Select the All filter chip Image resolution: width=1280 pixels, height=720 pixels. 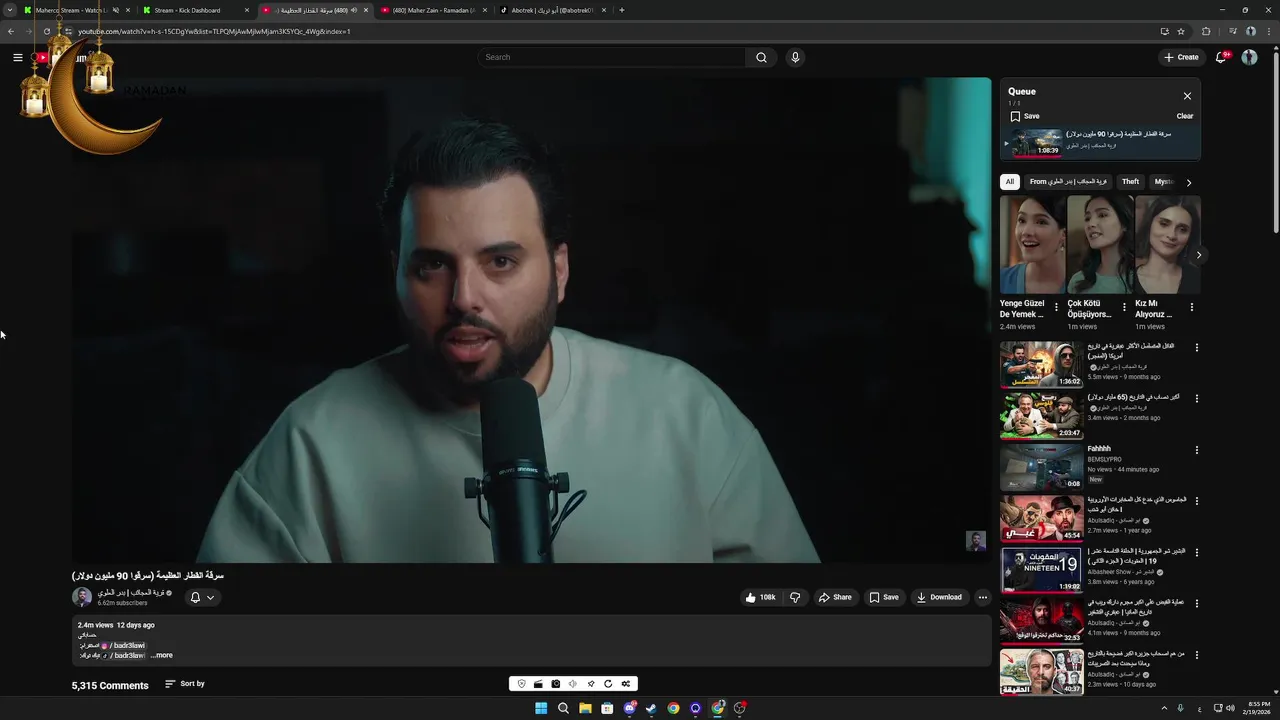point(1010,182)
